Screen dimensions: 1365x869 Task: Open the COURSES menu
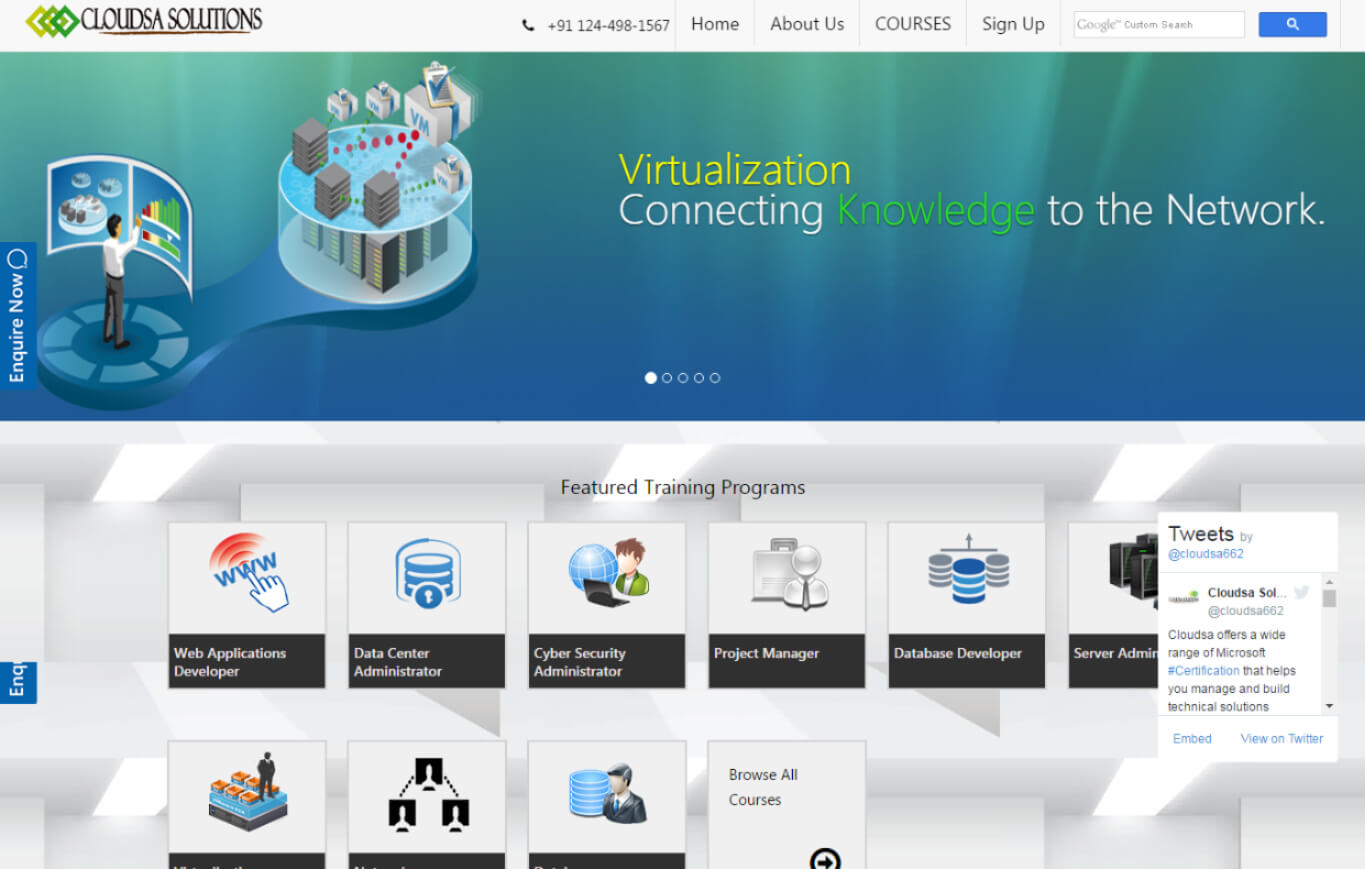[x=912, y=24]
